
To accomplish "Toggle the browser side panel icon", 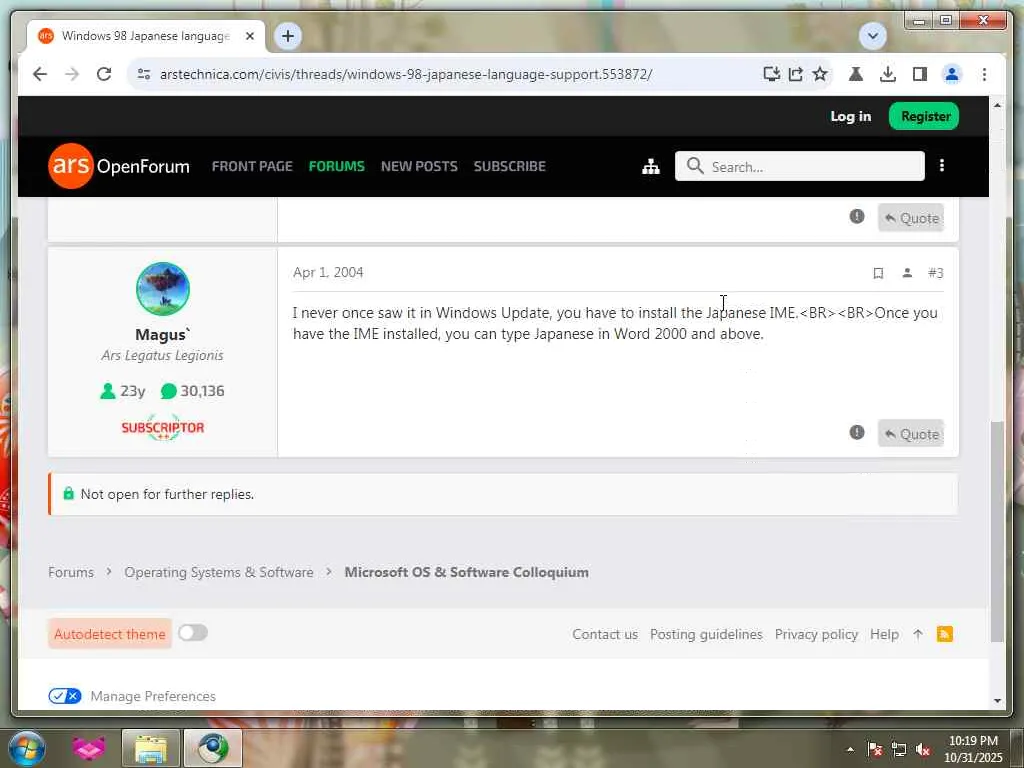I will (920, 74).
